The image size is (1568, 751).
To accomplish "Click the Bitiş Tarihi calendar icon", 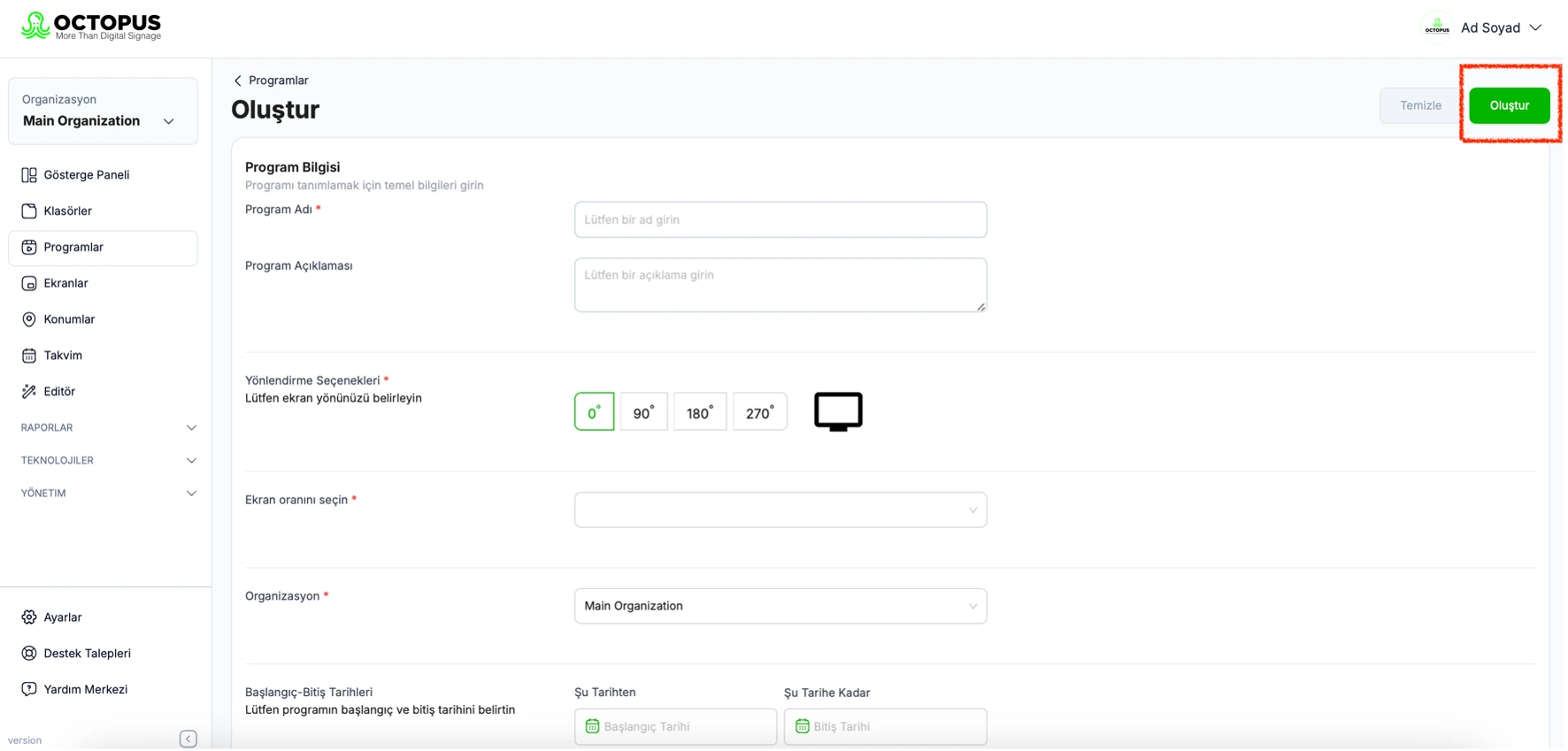I will click(803, 727).
